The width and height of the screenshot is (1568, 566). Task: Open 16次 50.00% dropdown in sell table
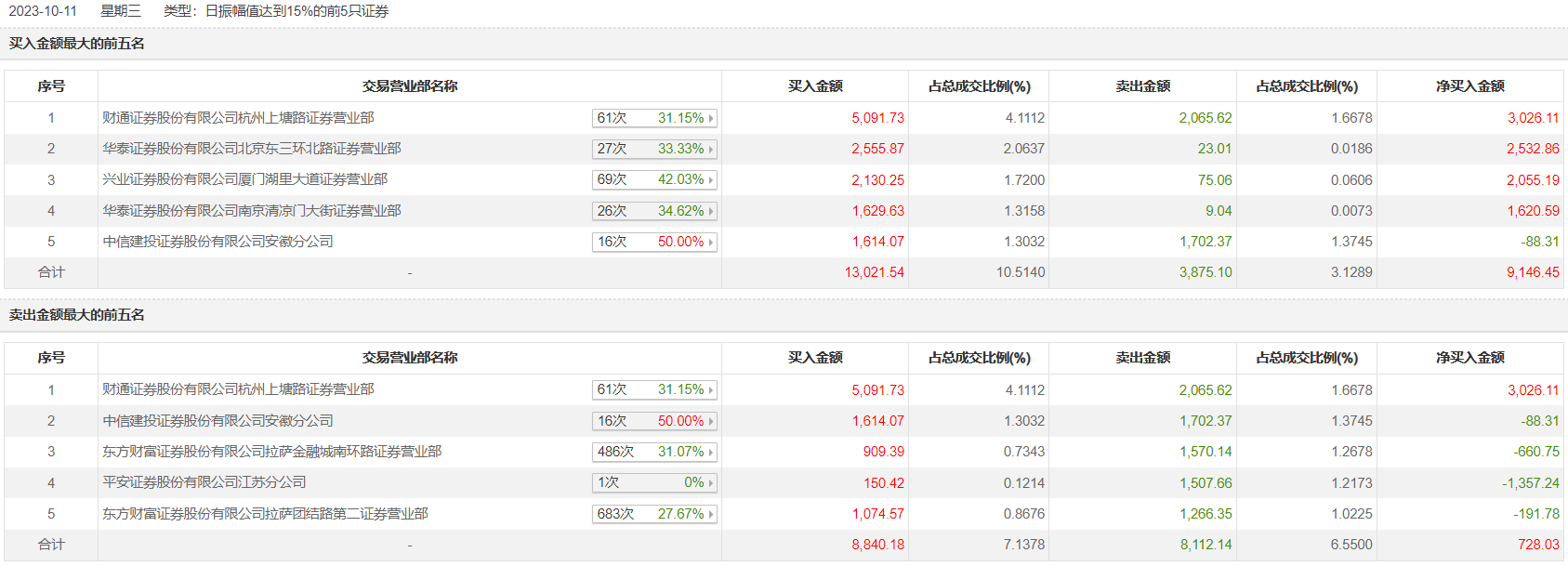(654, 421)
